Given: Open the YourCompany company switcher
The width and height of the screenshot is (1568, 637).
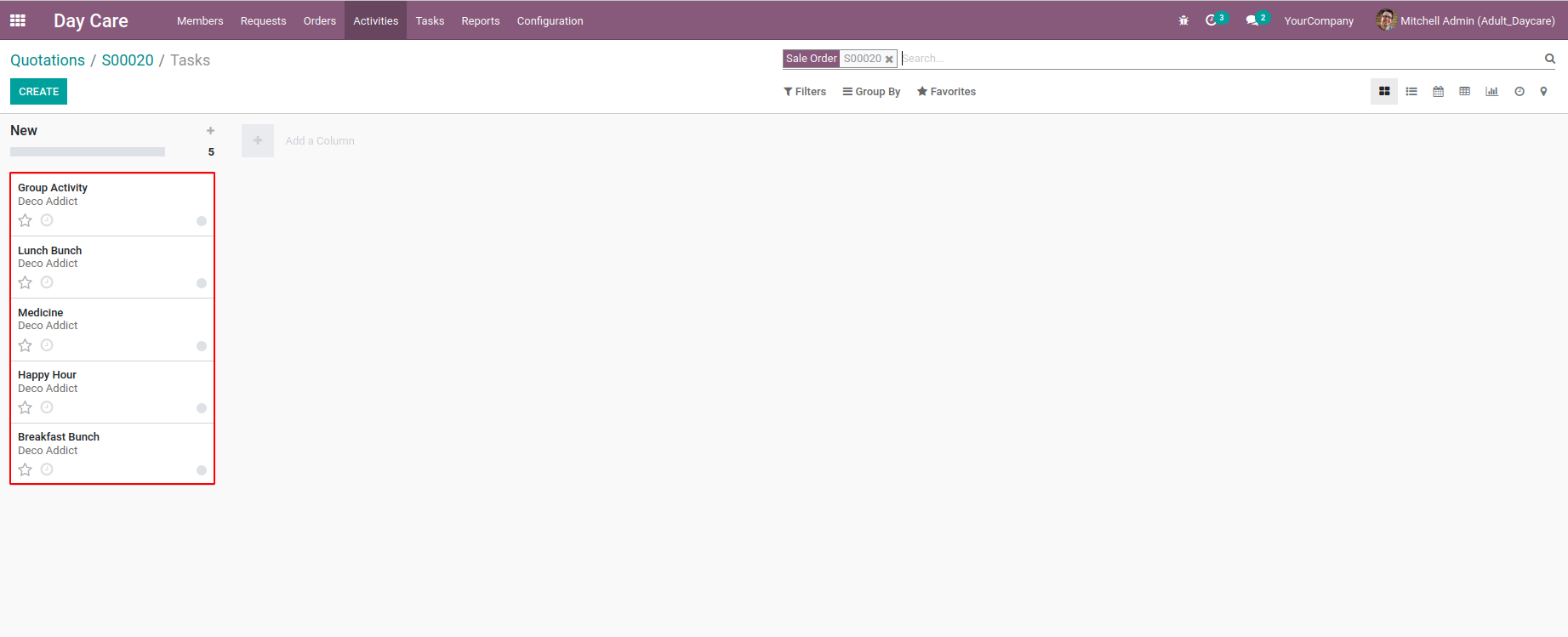Looking at the screenshot, I should [1319, 21].
